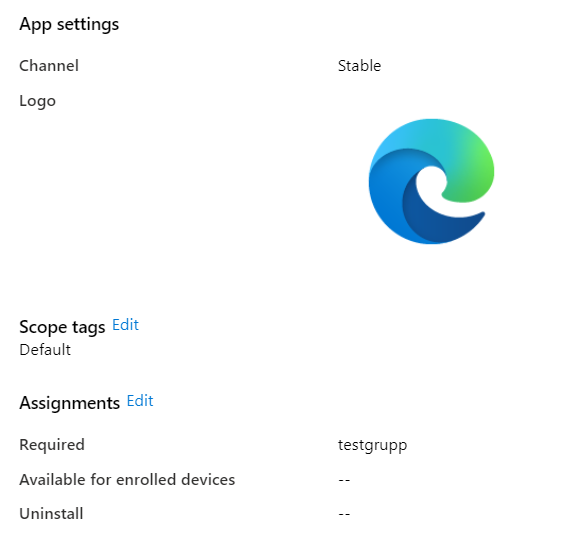This screenshot has height=556, width=563.
Task: Select the Stable channel value
Action: pos(359,66)
